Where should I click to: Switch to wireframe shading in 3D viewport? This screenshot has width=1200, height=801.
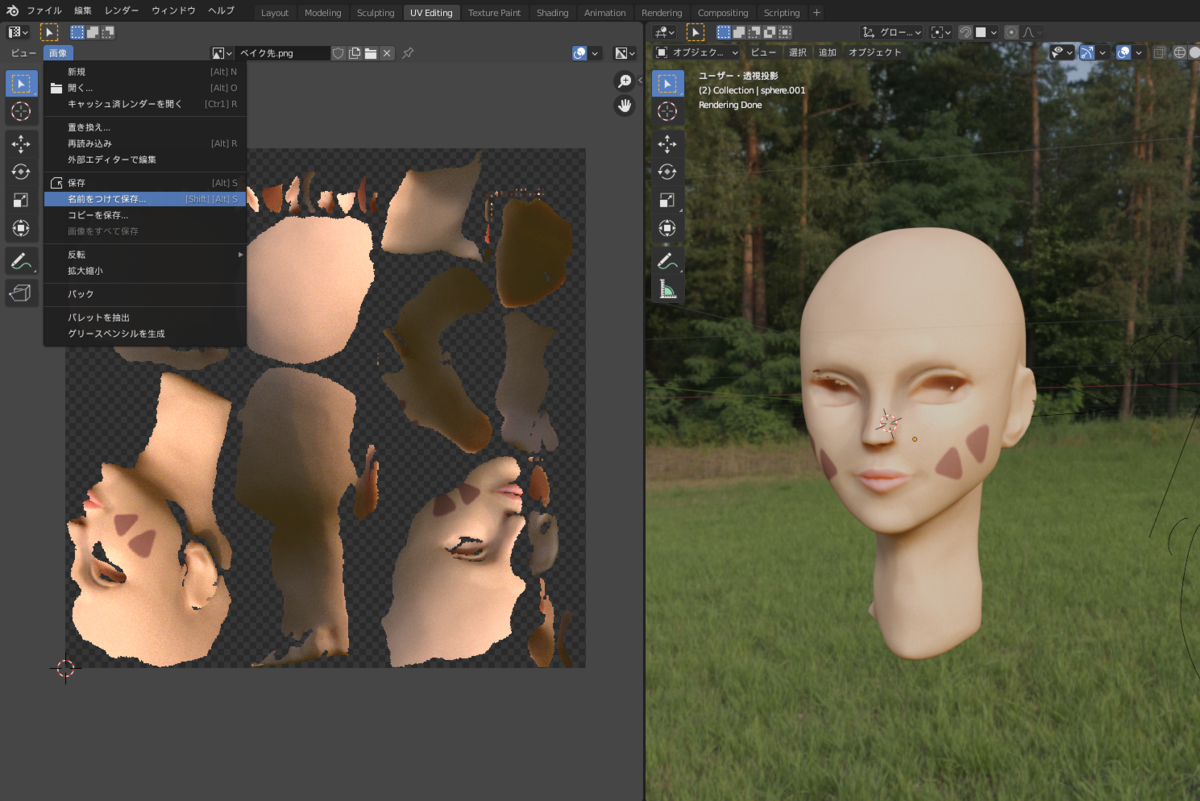pyautogui.click(x=1180, y=52)
